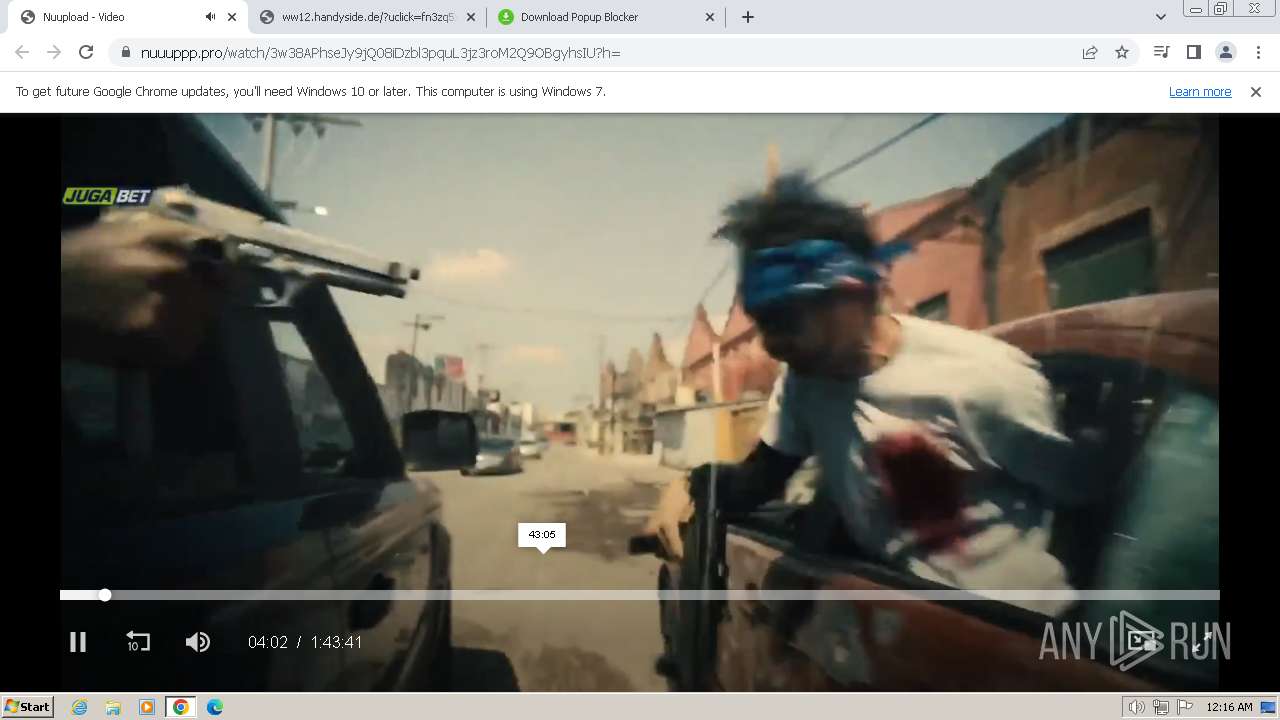Seek video at the progress bar handle
The image size is (1280, 720).
(x=104, y=595)
